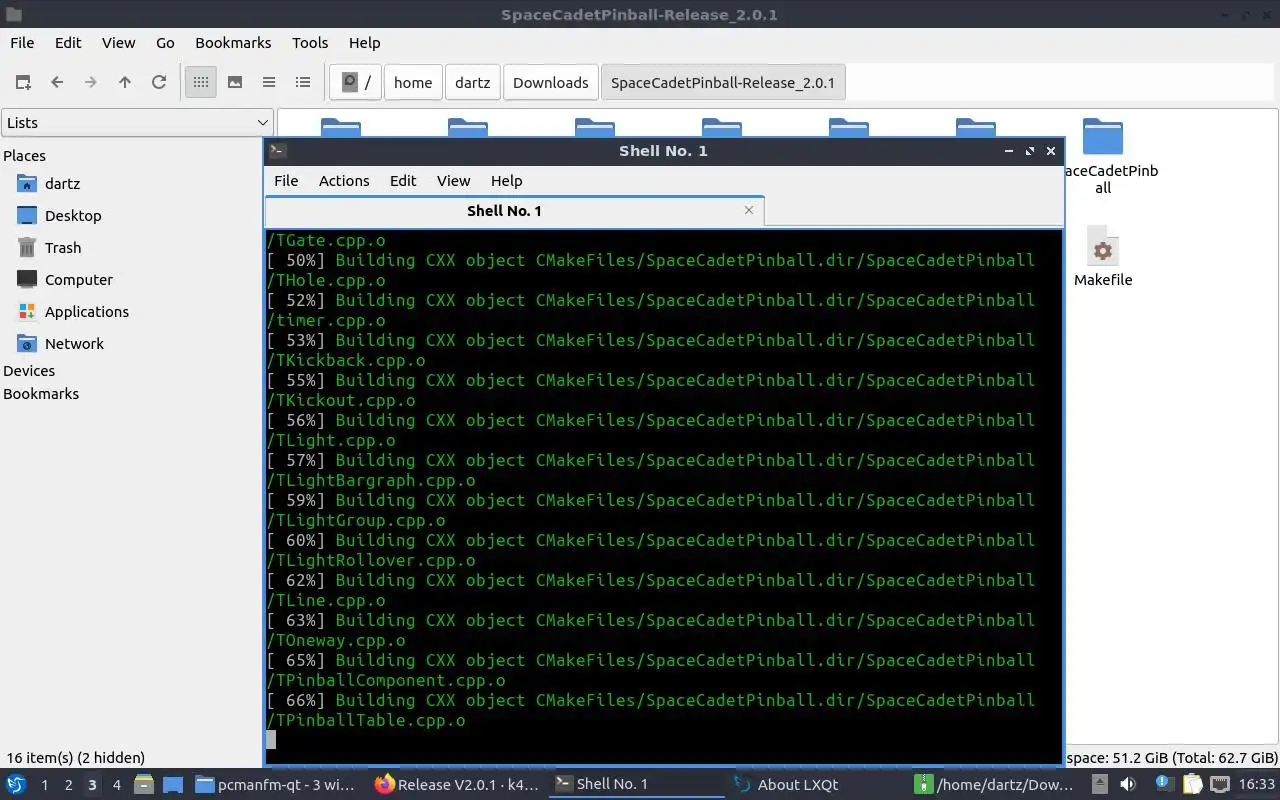Image resolution: width=1280 pixels, height=800 pixels.
Task: Switch to Shell No. 1 taskbar entry
Action: coord(637,784)
